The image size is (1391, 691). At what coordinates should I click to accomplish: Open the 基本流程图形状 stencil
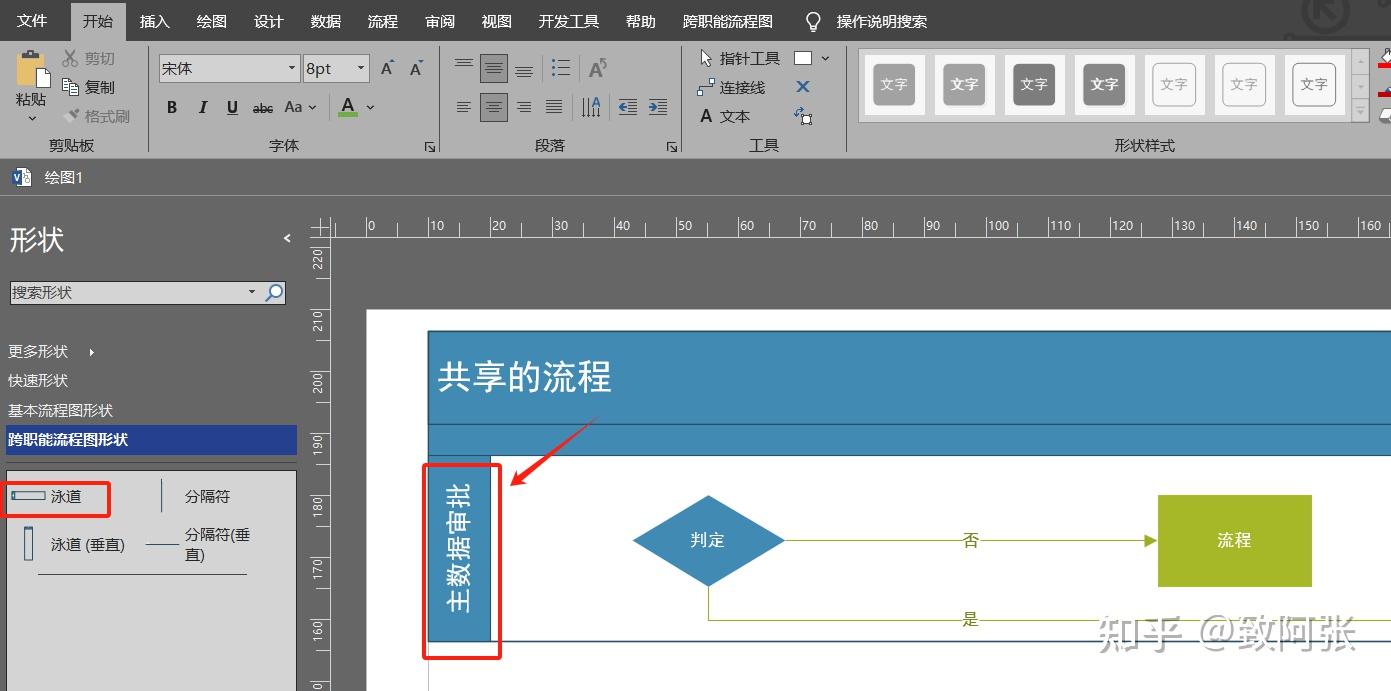(x=61, y=410)
